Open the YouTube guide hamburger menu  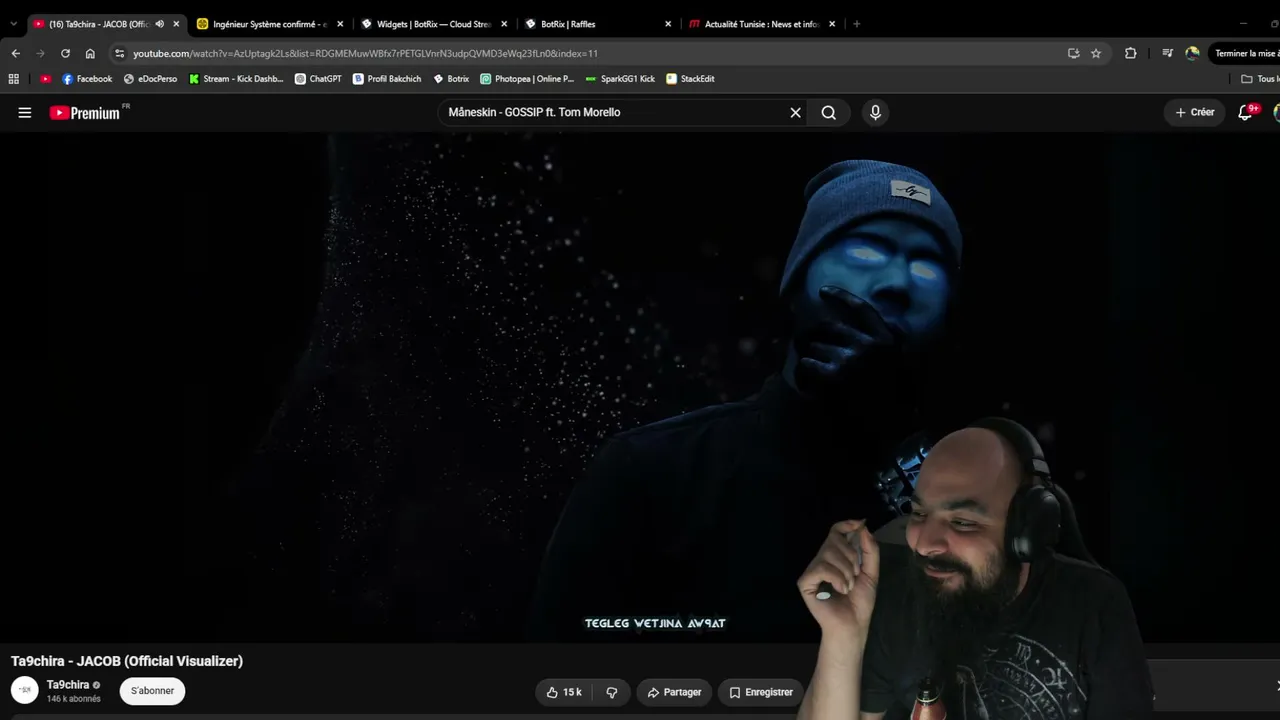pos(25,113)
